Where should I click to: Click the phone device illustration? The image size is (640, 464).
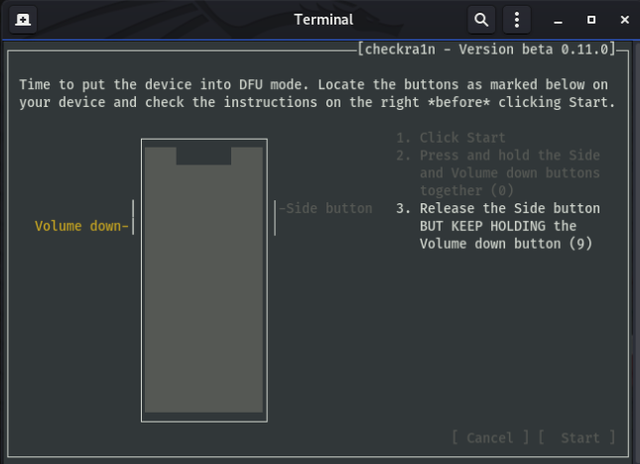(204, 280)
